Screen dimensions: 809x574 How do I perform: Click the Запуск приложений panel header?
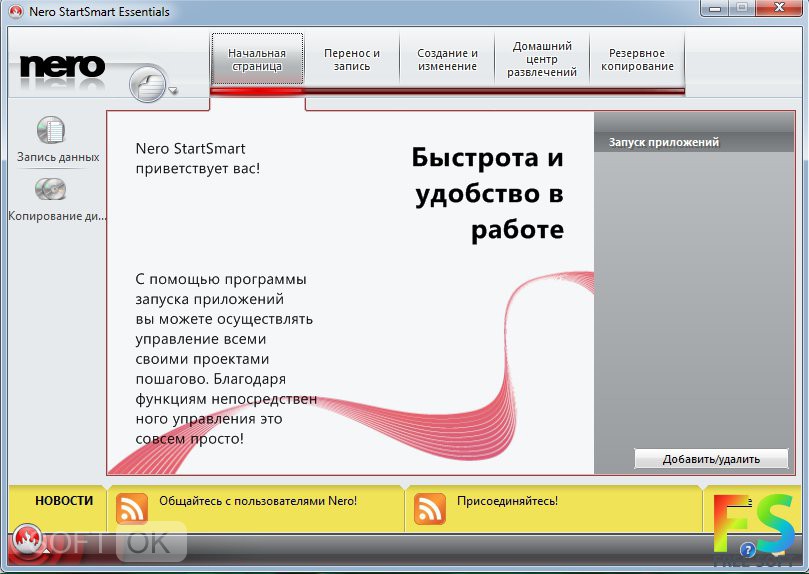click(694, 142)
